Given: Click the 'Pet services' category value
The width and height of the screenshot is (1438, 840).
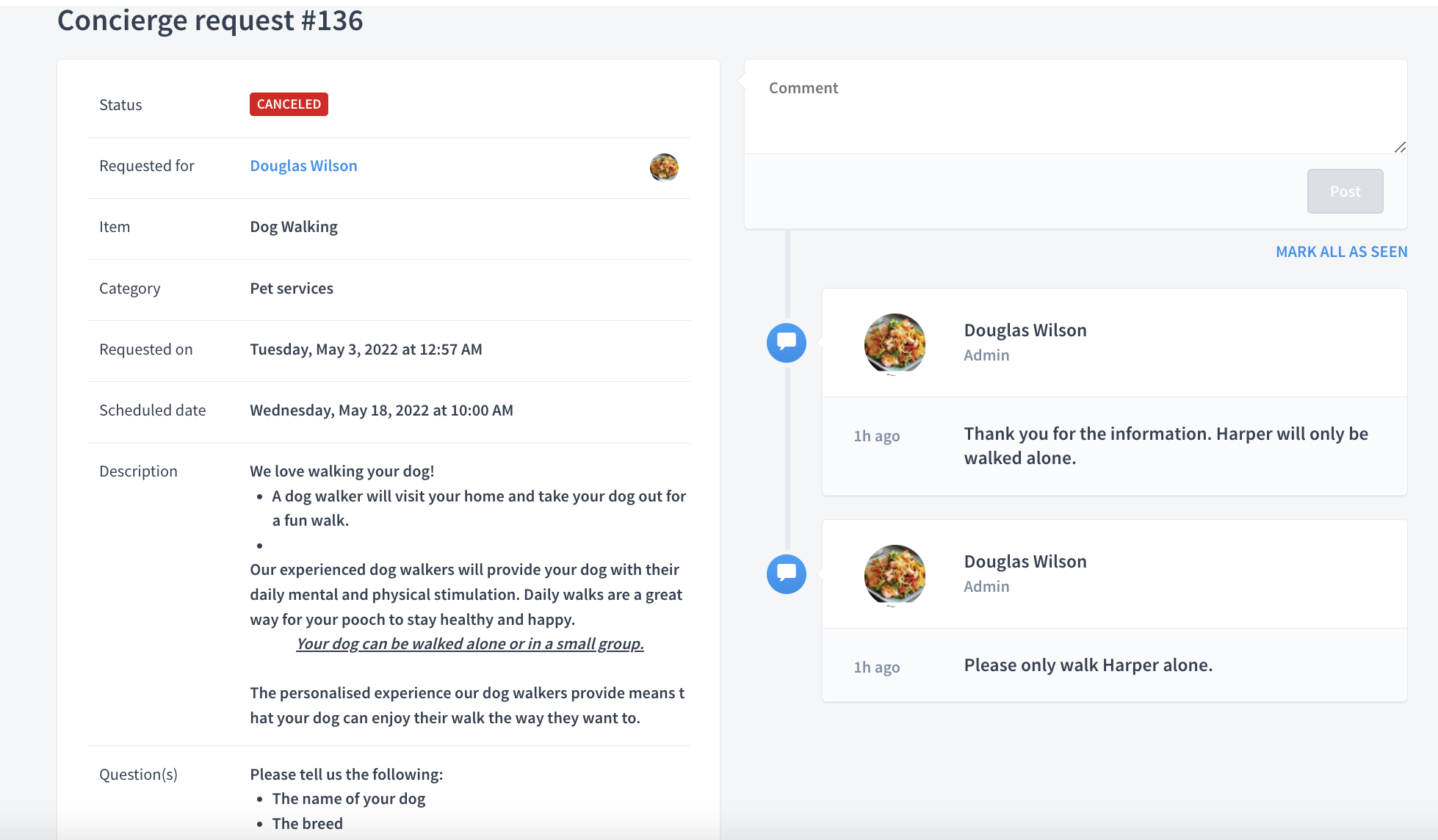Looking at the screenshot, I should click(292, 289).
